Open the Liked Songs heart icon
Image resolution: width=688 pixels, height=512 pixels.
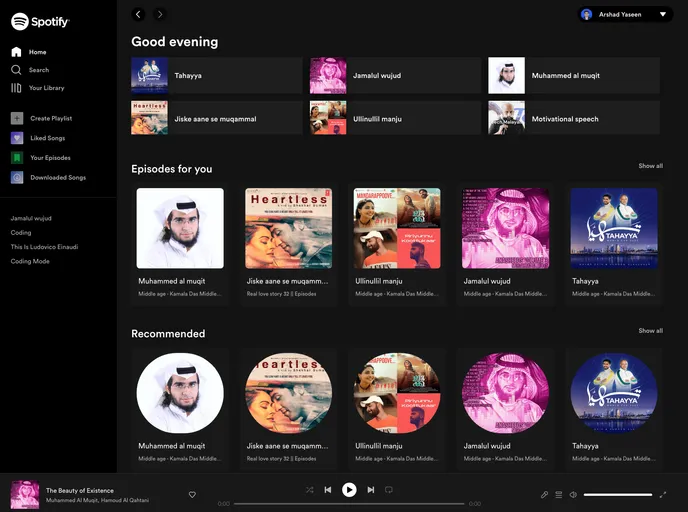coord(17,138)
